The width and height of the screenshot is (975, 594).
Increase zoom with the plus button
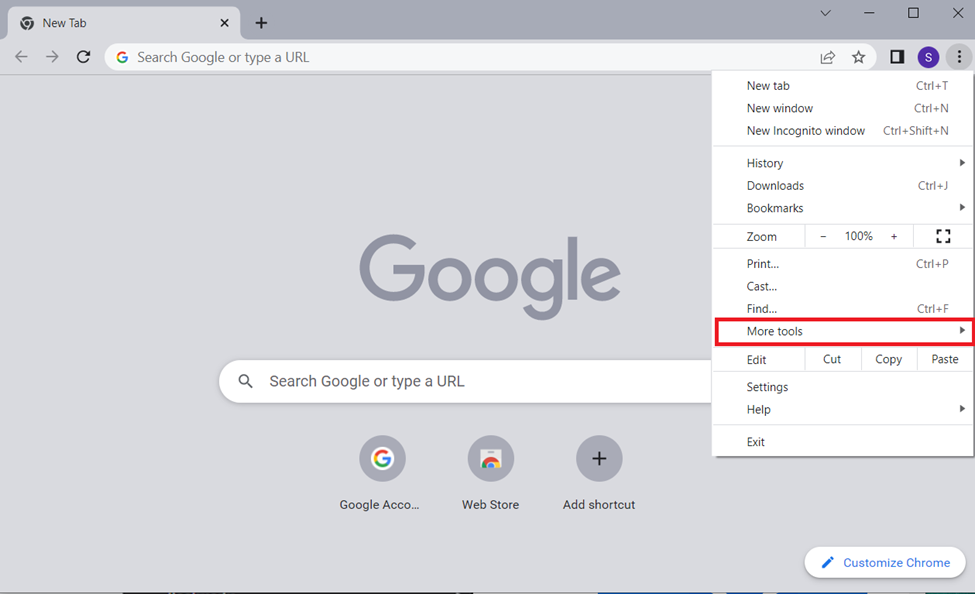894,236
